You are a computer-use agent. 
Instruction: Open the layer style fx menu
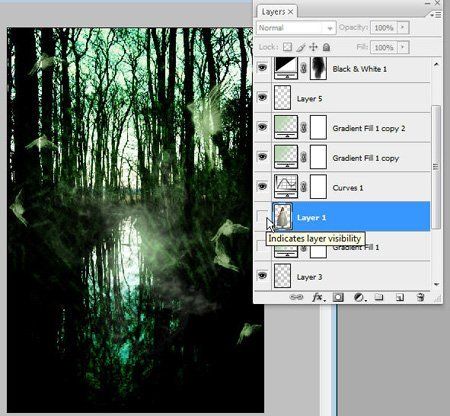click(318, 297)
